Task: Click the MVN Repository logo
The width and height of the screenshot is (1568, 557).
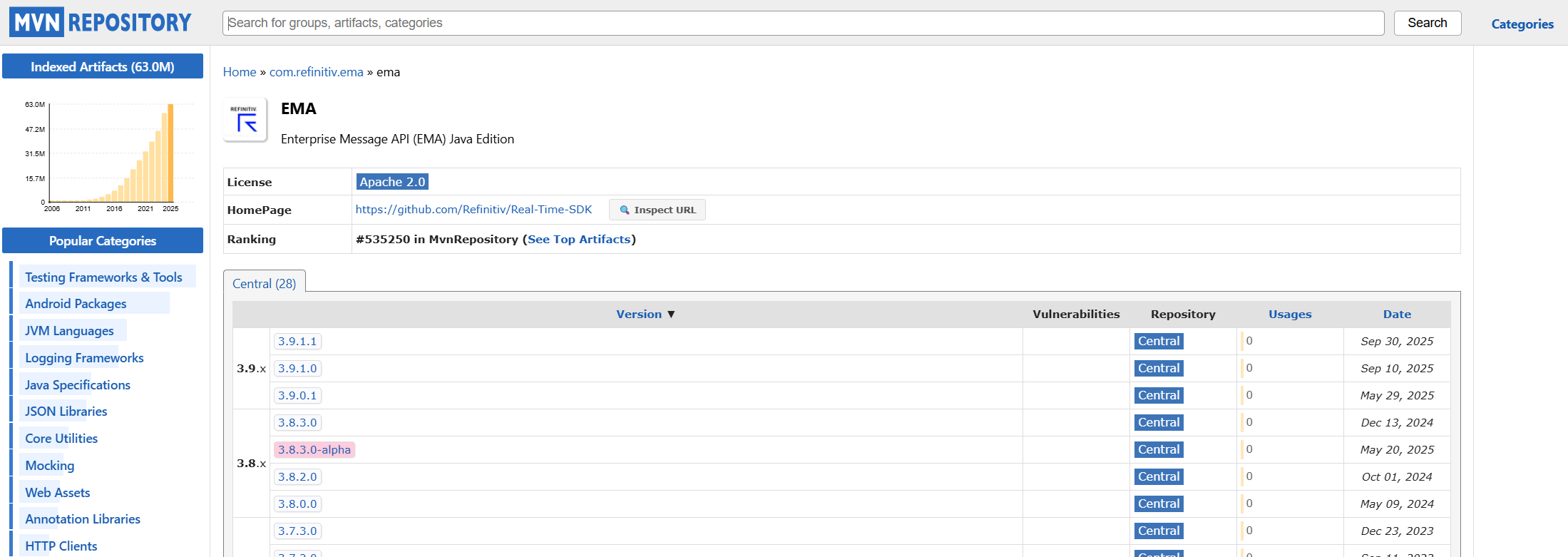Action: (101, 22)
